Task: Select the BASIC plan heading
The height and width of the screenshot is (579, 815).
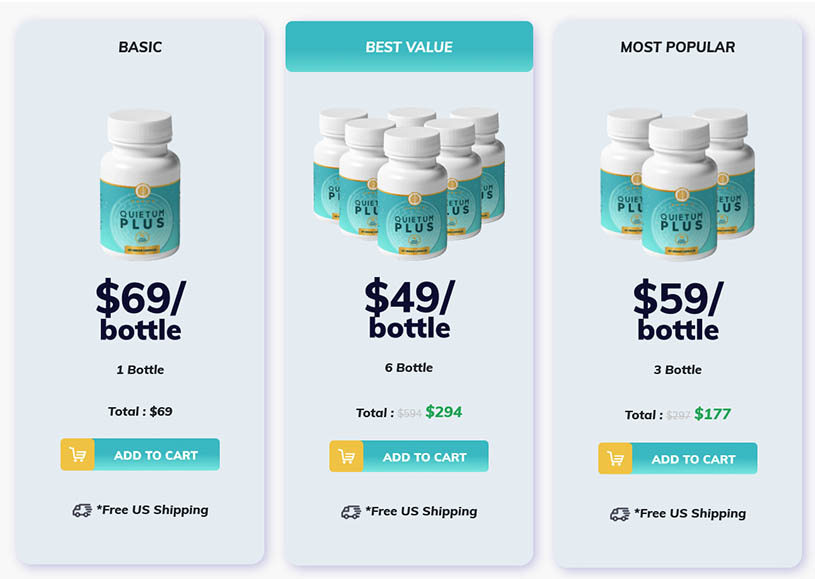Action: click(x=140, y=47)
